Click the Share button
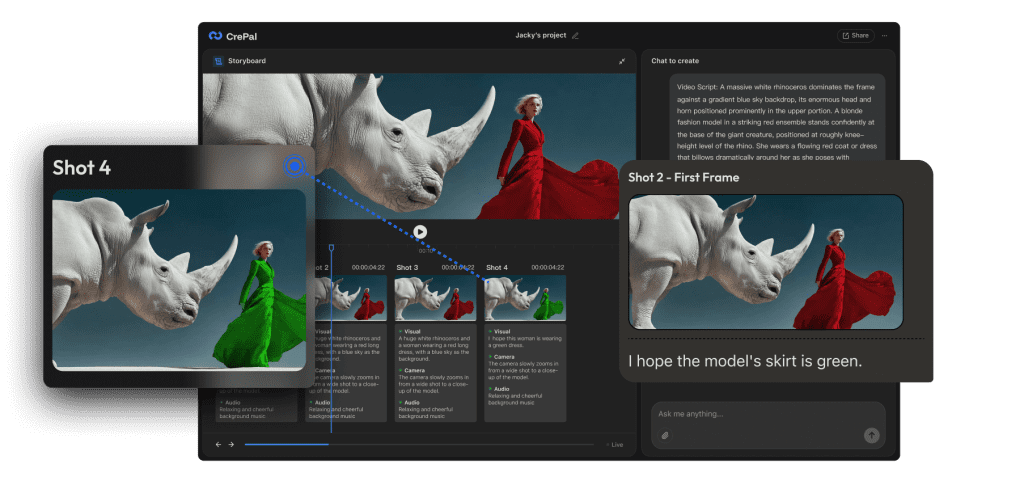This screenshot has width=1024, height=481. tap(855, 36)
